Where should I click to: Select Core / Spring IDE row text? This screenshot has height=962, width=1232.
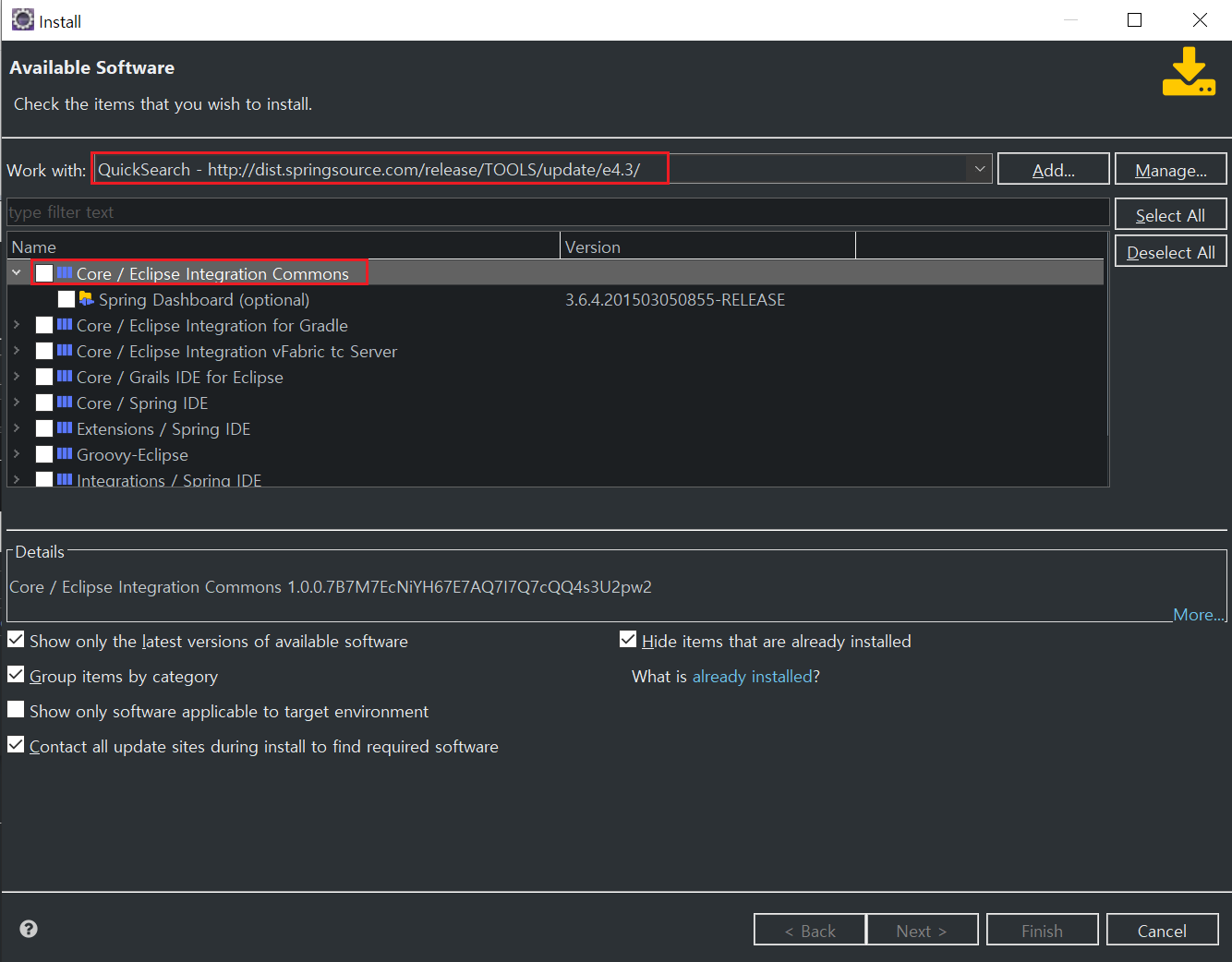(x=142, y=403)
